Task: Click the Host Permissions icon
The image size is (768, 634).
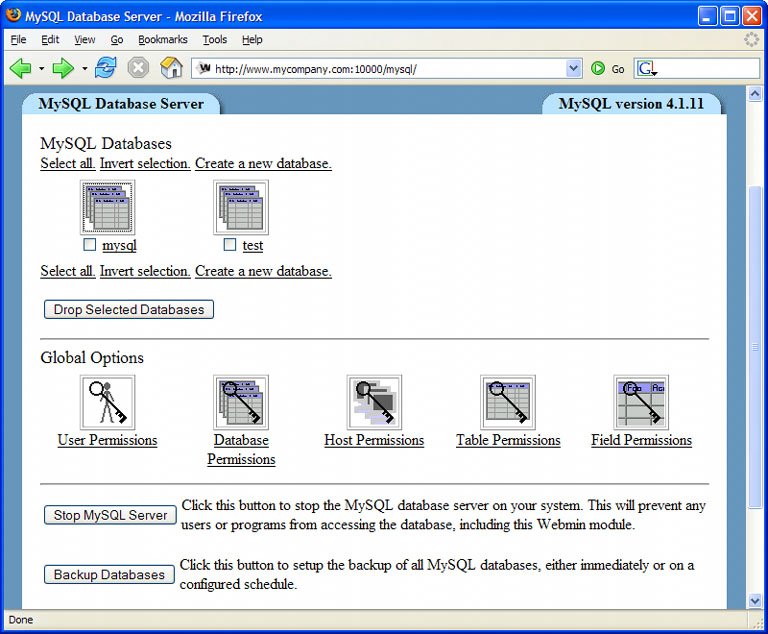Action: (x=374, y=402)
